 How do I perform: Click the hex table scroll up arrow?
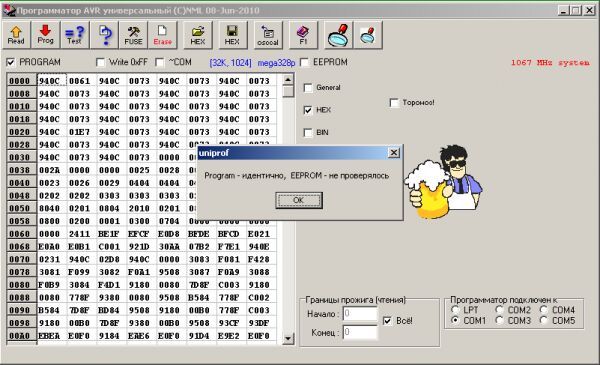tap(288, 80)
